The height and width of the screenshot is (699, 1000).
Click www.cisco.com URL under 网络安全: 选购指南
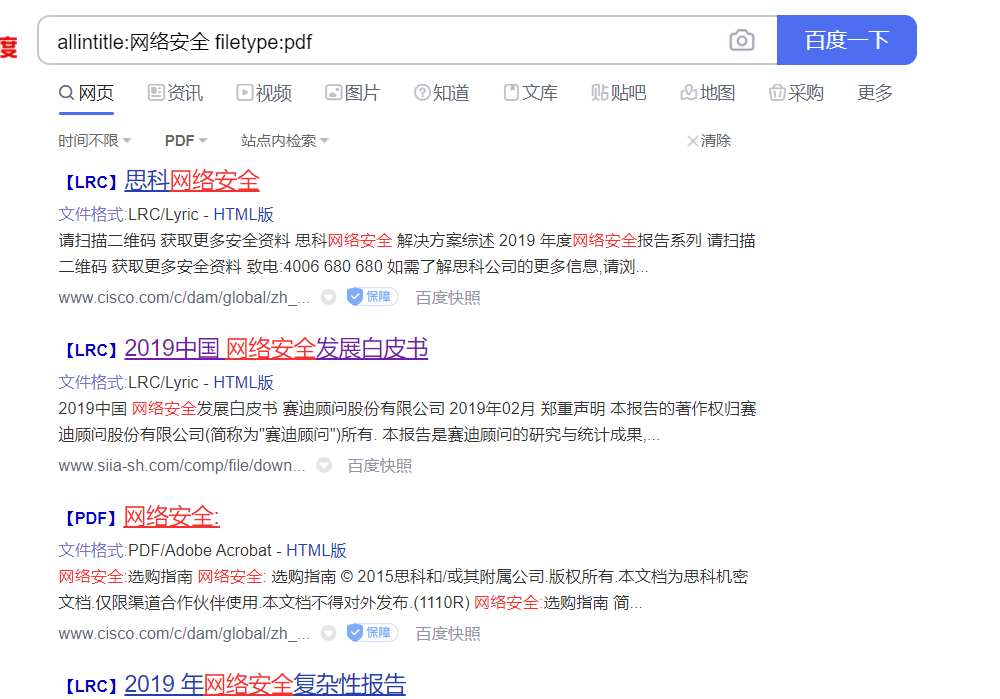184,633
